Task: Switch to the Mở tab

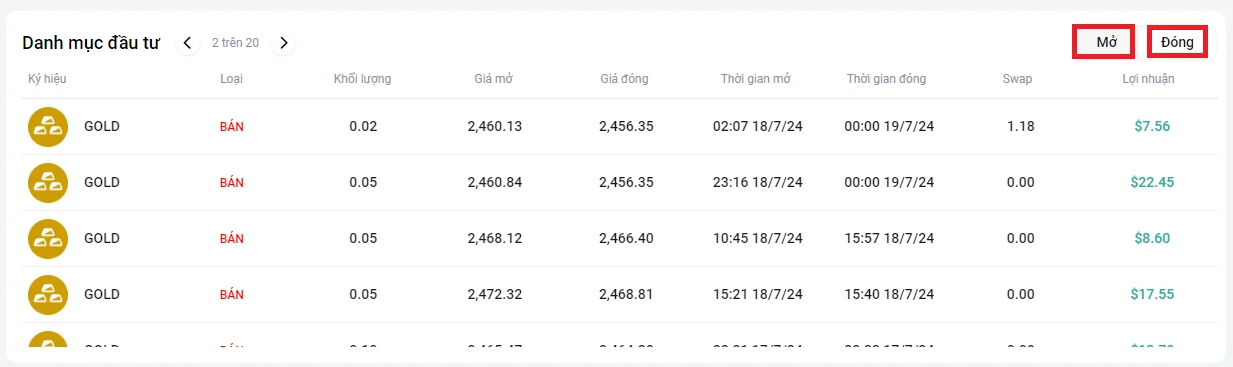Action: pyautogui.click(x=1104, y=42)
